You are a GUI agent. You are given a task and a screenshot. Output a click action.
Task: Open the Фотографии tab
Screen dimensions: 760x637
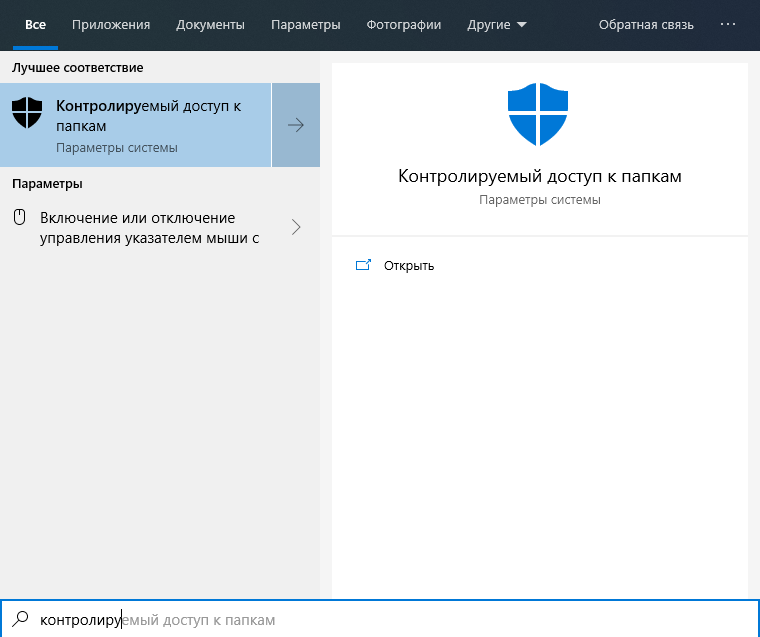point(404,25)
